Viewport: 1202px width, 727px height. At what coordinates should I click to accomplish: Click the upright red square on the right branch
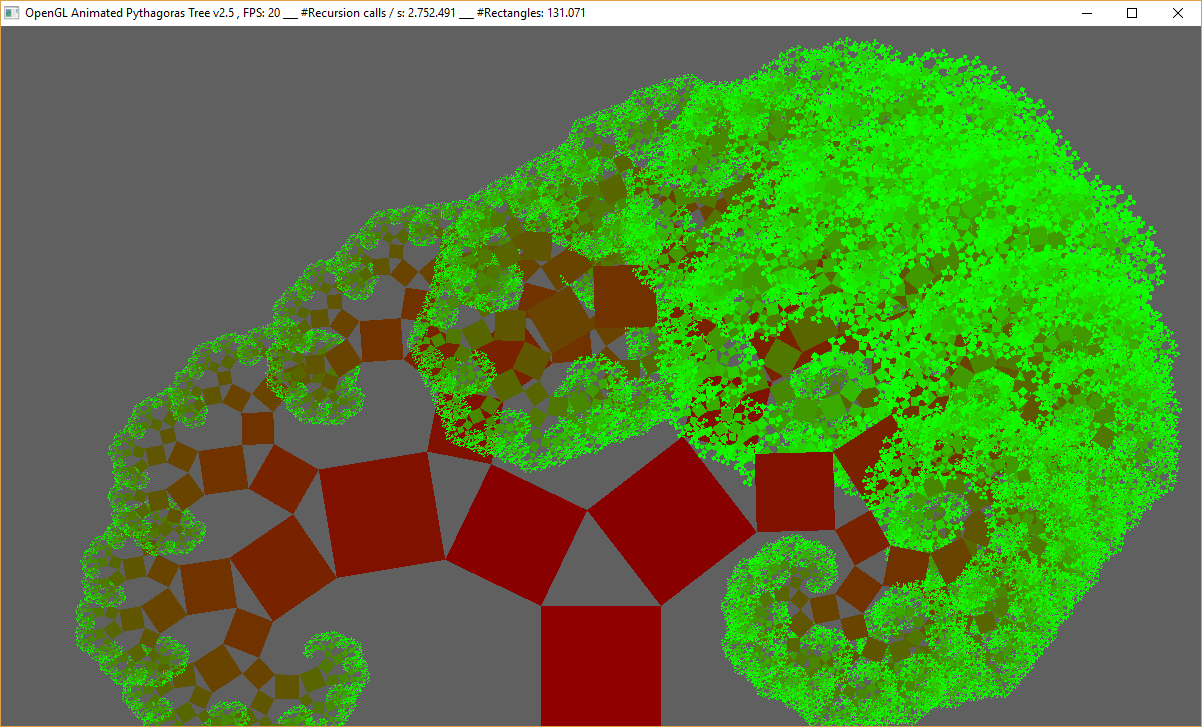coord(794,491)
